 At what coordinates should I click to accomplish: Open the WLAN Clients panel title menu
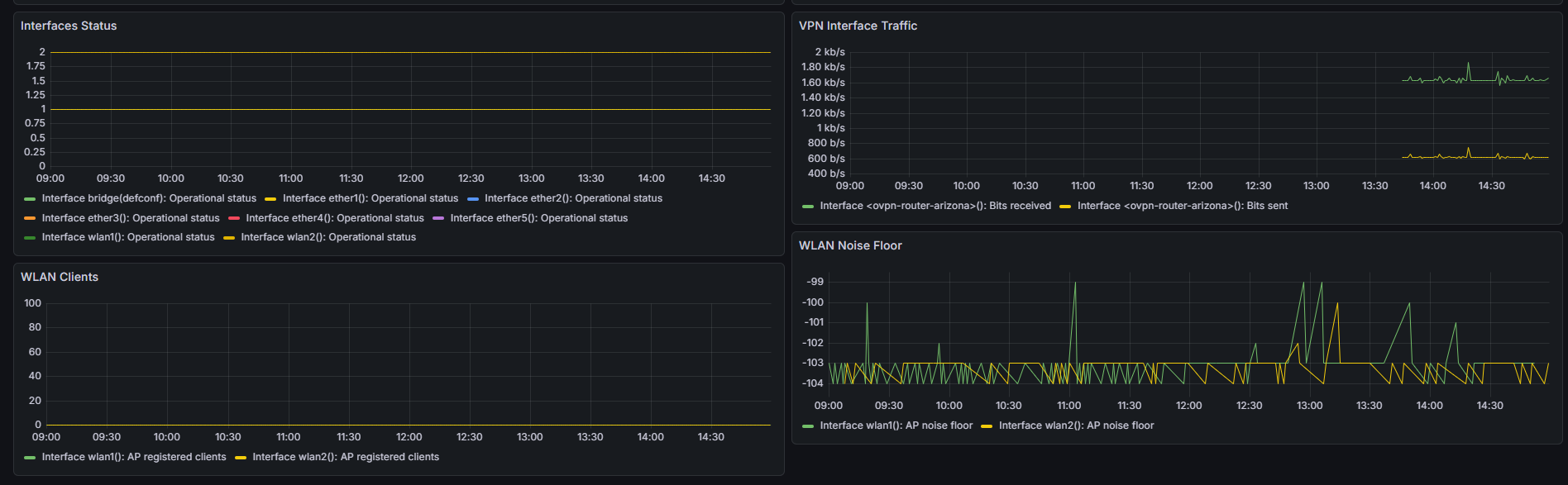(x=60, y=277)
